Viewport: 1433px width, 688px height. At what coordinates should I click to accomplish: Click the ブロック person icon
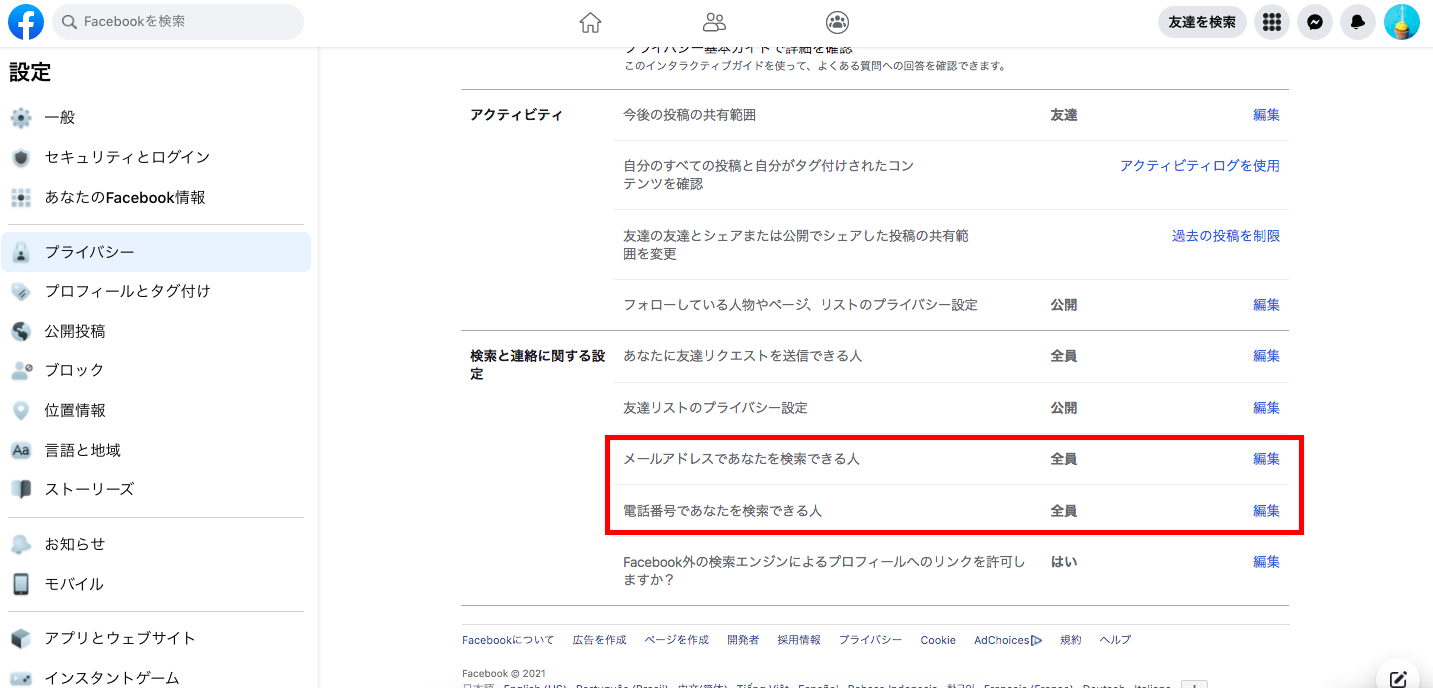(21, 370)
